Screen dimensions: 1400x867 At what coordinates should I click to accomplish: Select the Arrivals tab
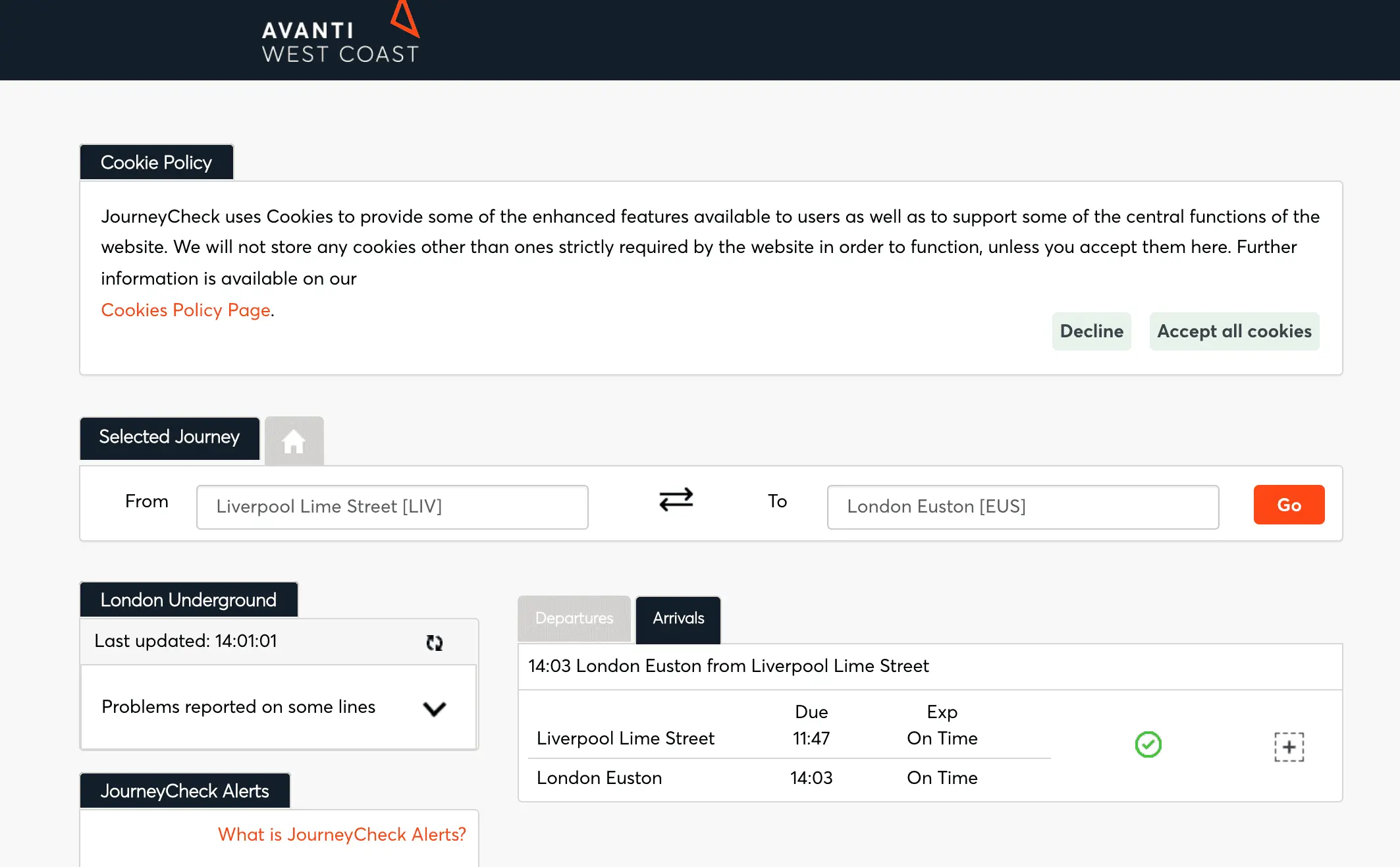point(678,618)
